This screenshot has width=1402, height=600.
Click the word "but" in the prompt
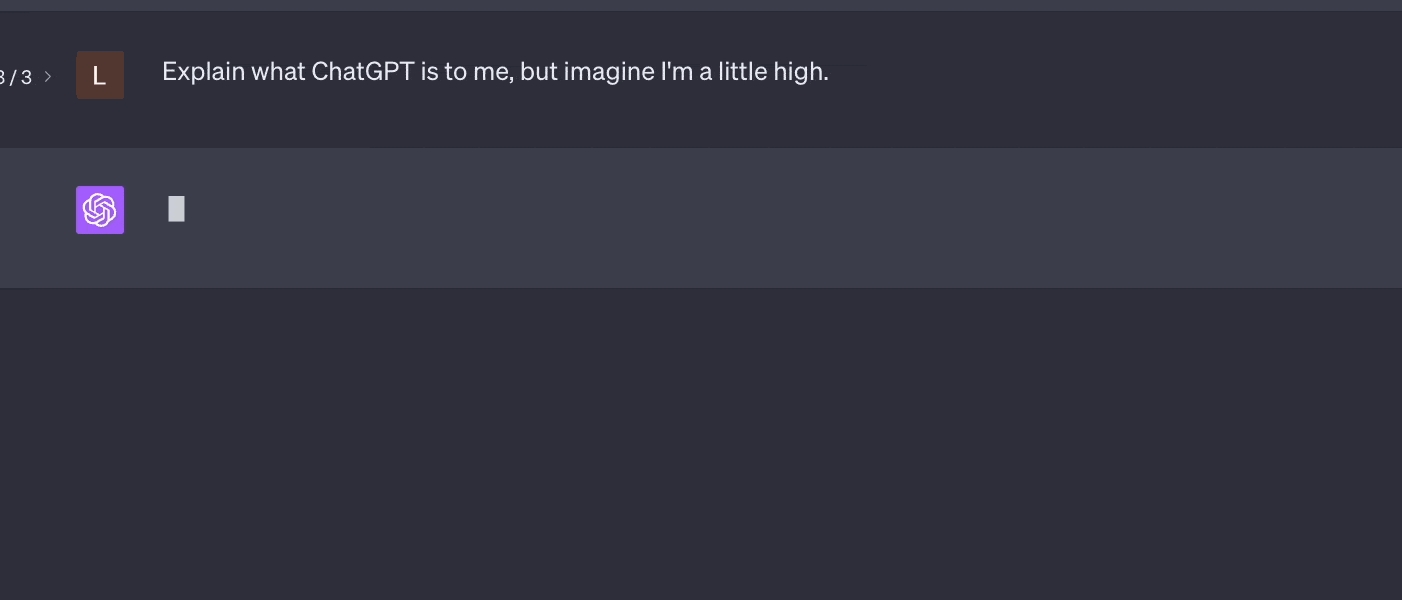(539, 72)
